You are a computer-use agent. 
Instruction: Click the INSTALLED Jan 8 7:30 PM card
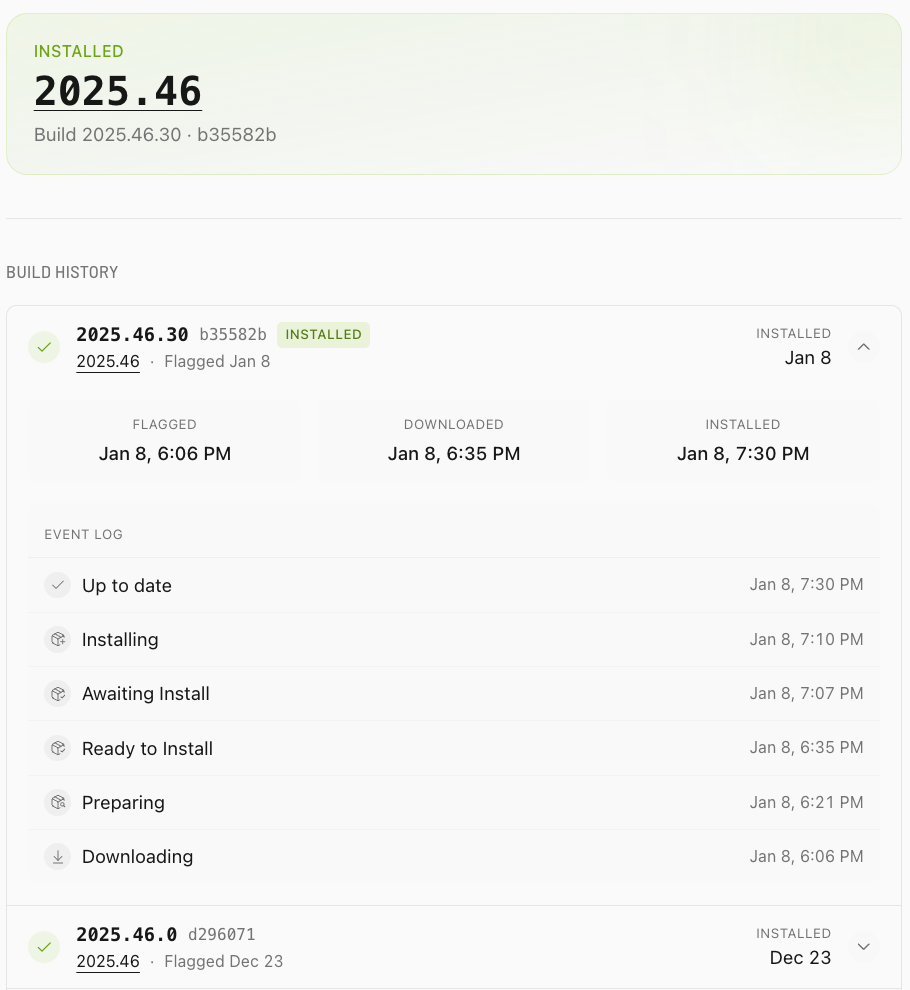743,440
